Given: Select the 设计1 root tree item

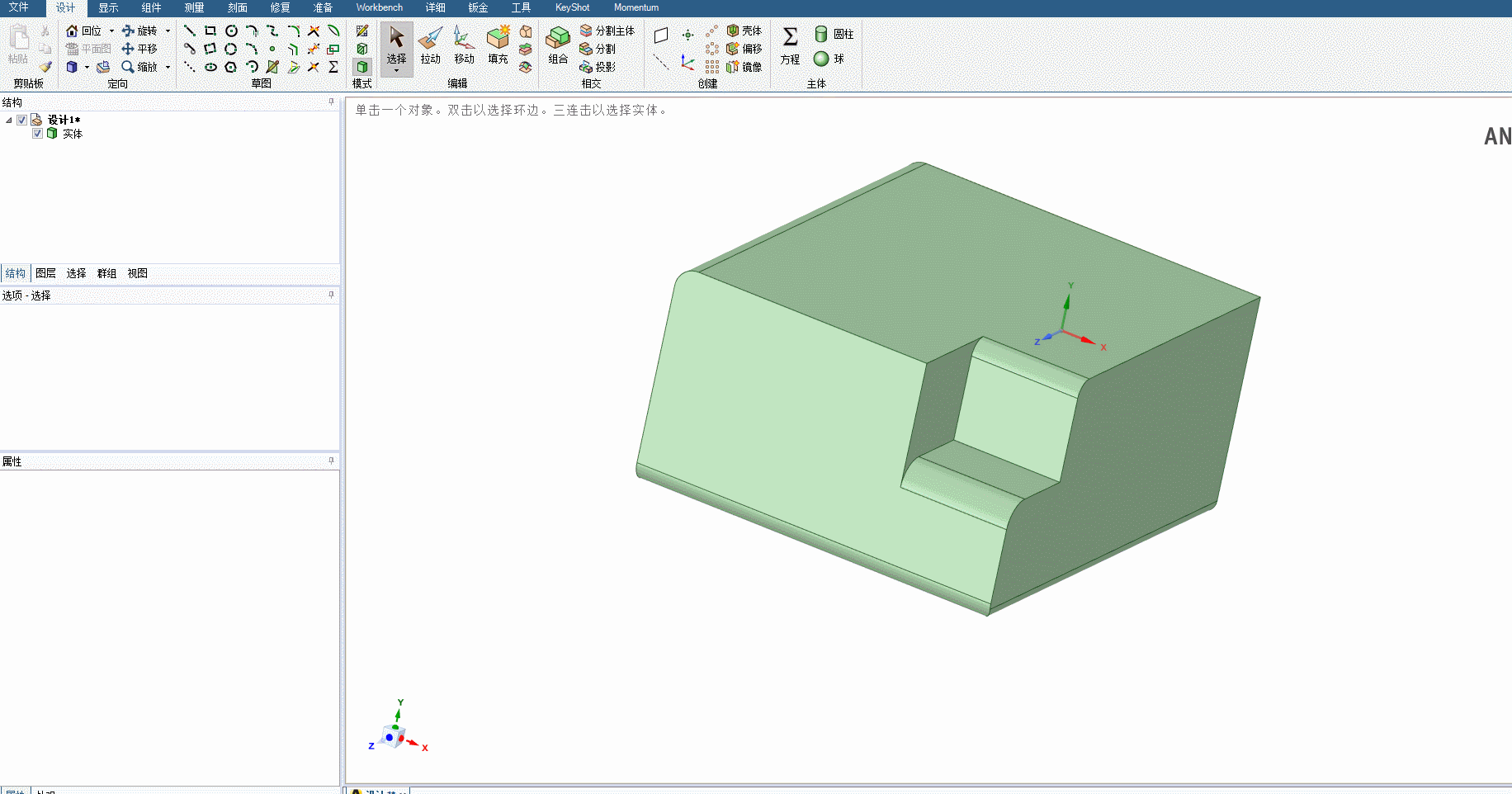Looking at the screenshot, I should [64, 121].
